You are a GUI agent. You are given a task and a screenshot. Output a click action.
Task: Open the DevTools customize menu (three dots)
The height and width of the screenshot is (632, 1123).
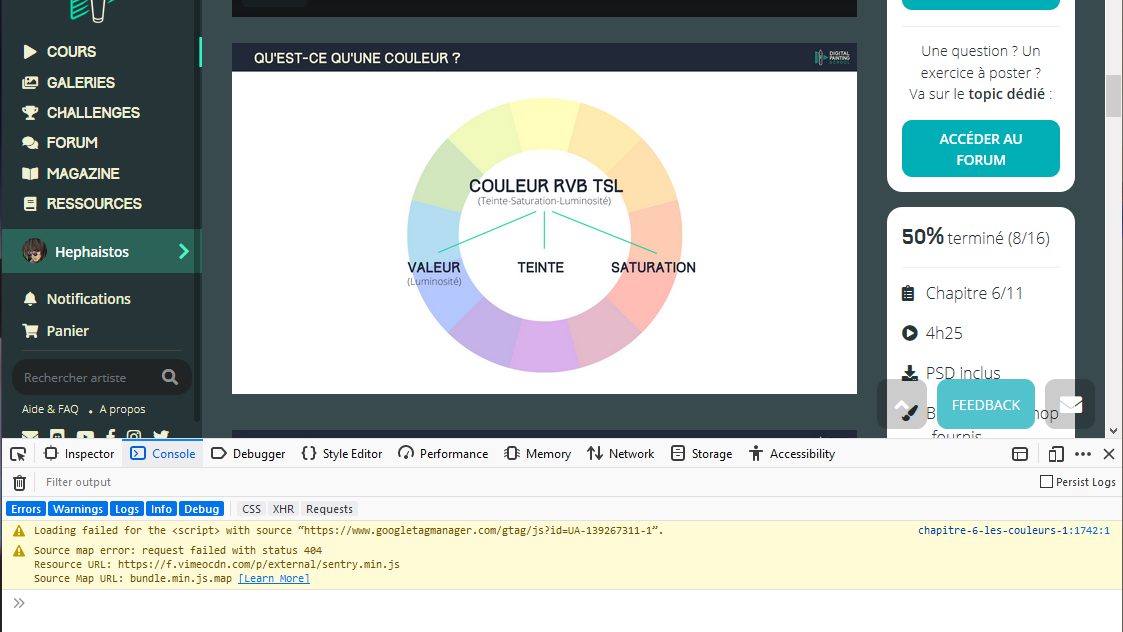pyautogui.click(x=1082, y=453)
